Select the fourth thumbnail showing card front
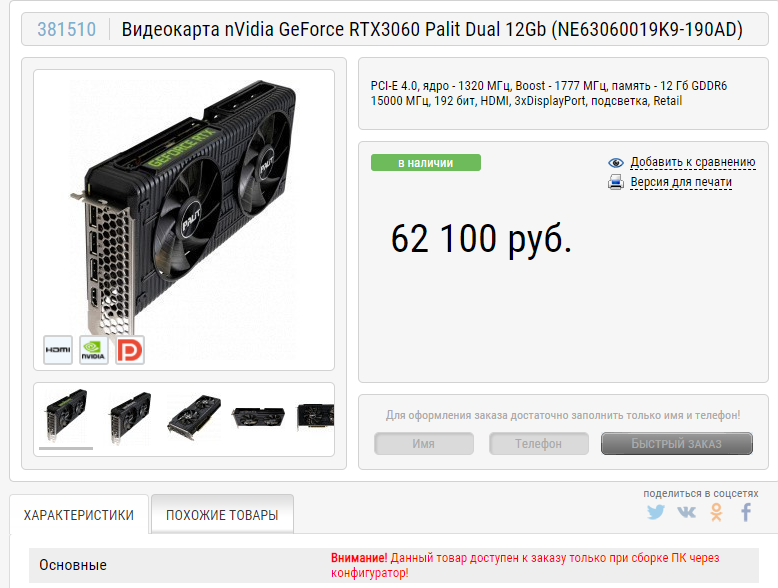Viewport: 778px width, 588px height. point(259,417)
